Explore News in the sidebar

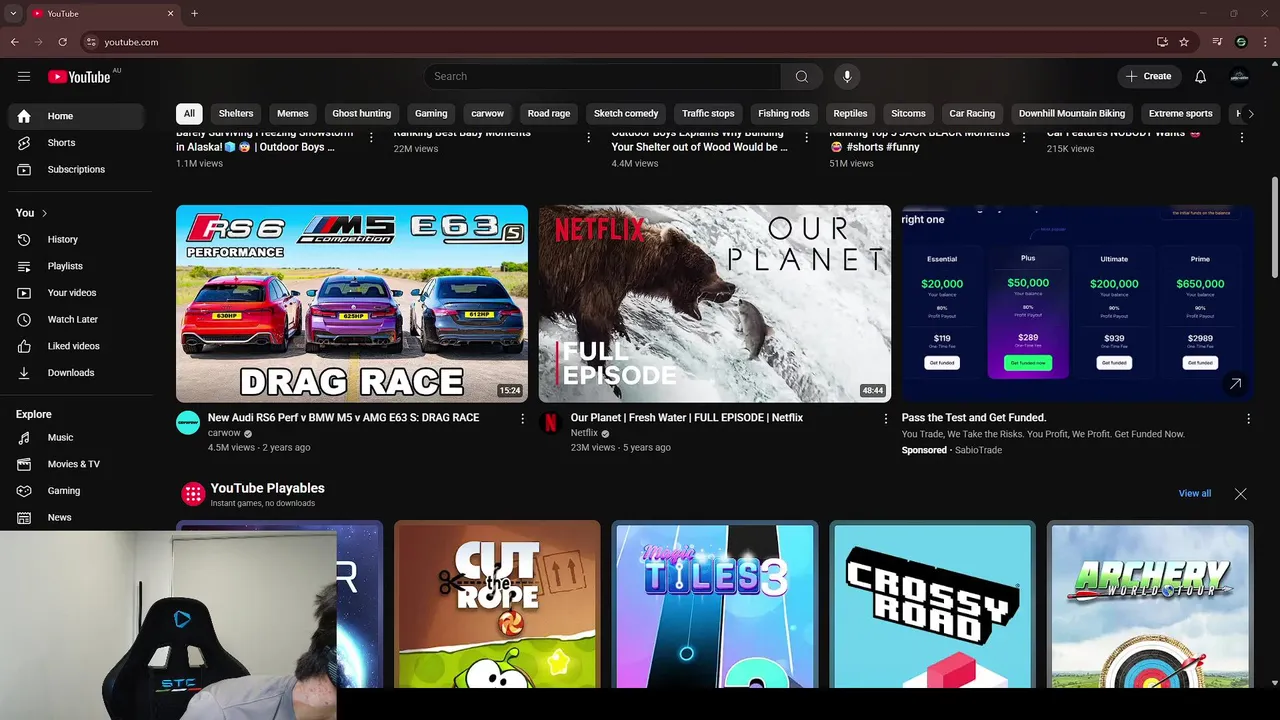[78, 518]
